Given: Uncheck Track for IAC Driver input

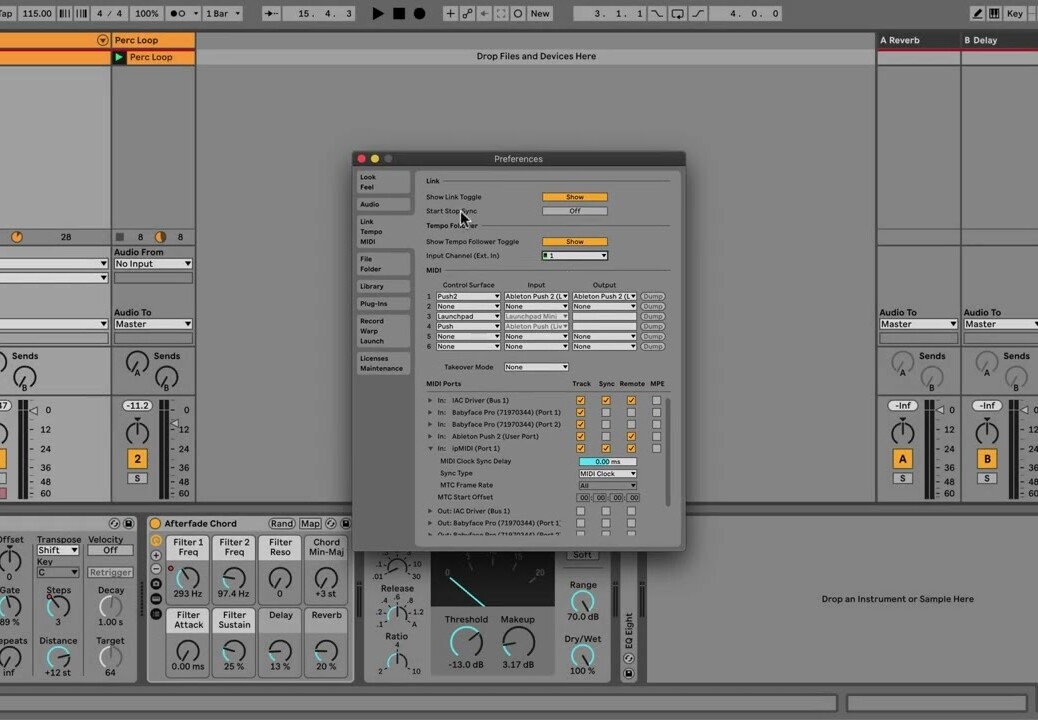Looking at the screenshot, I should [x=581, y=400].
